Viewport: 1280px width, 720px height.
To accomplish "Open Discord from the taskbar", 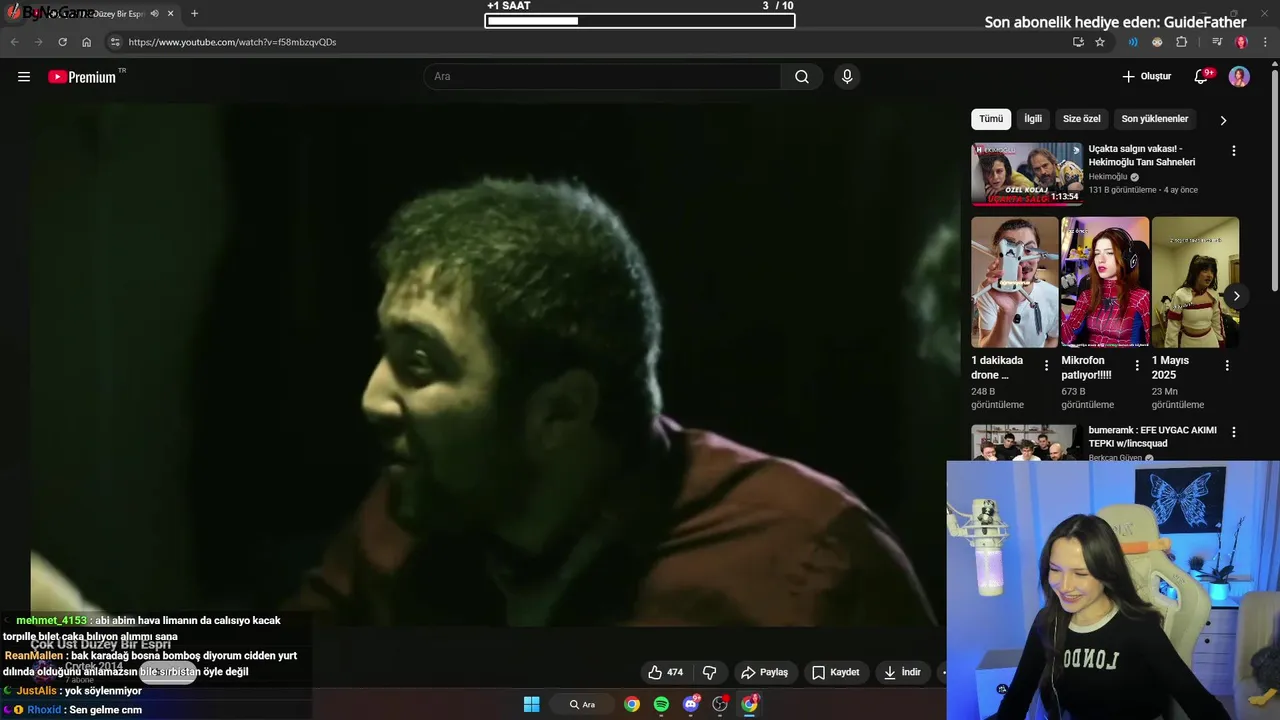I will point(691,704).
